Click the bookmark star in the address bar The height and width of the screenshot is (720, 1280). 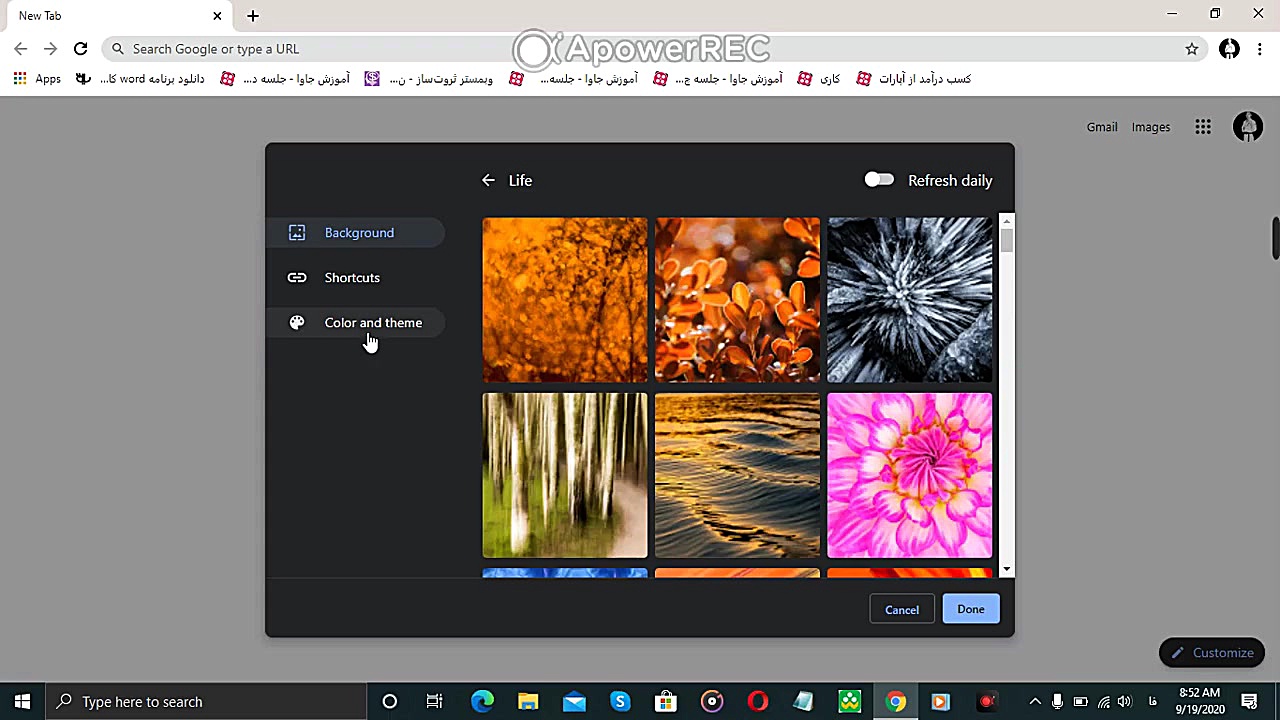click(1191, 48)
